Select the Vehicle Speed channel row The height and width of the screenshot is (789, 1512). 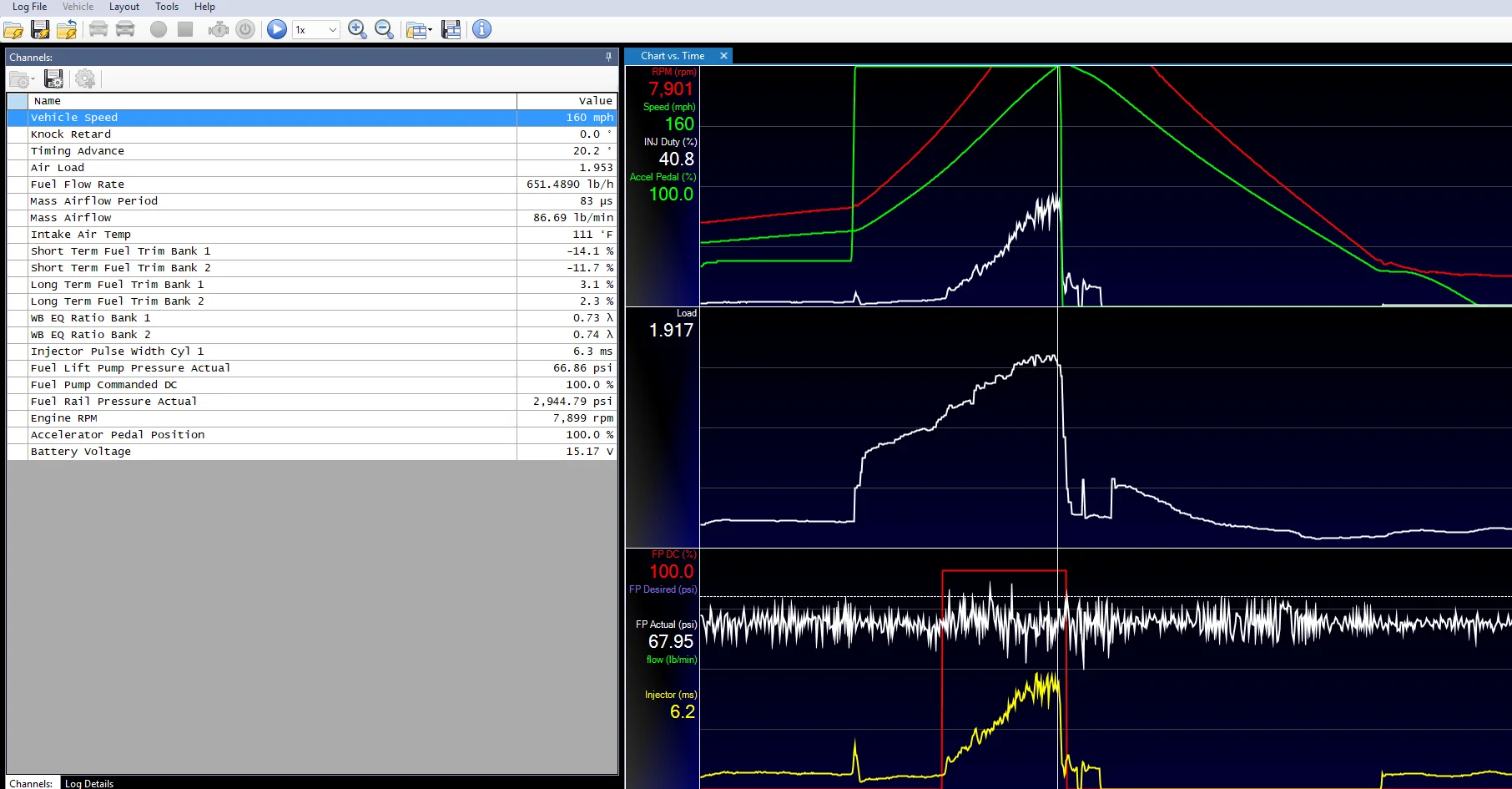[312, 118]
